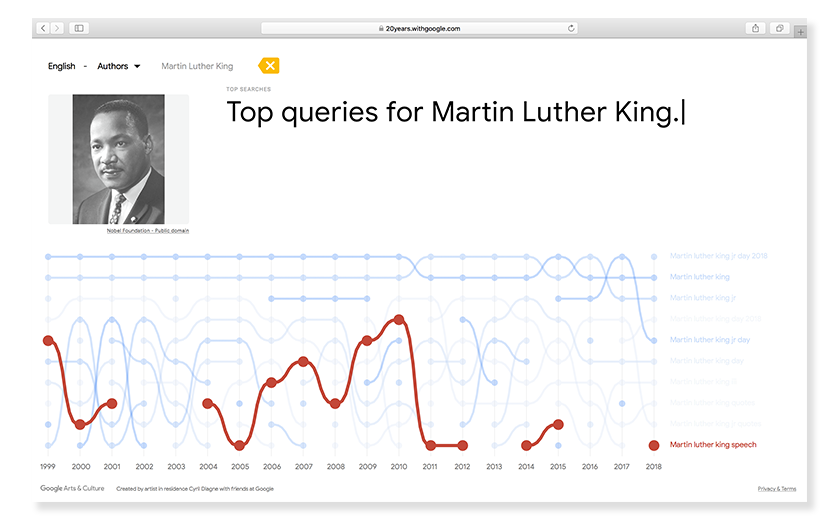Viewport: 840px width, 525px height.
Task: Select the 'Martin luther king speech' query label
Action: pyautogui.click(x=712, y=445)
